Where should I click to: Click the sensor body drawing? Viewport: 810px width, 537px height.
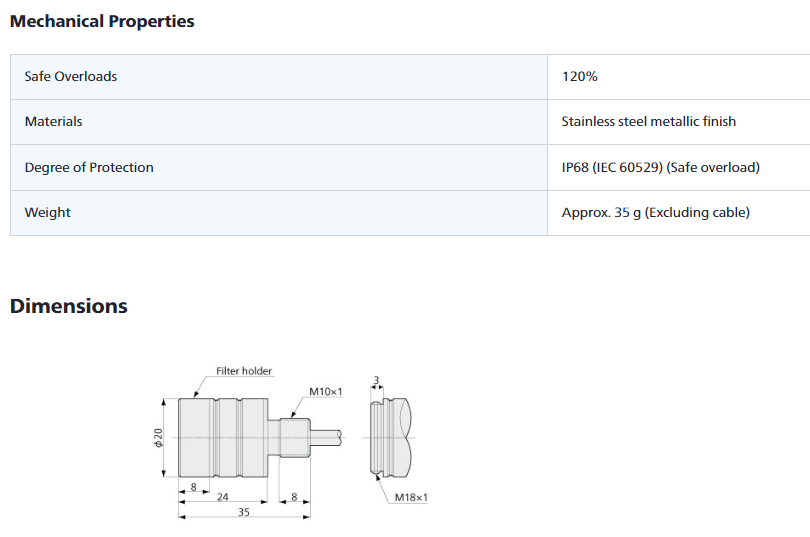click(220, 437)
